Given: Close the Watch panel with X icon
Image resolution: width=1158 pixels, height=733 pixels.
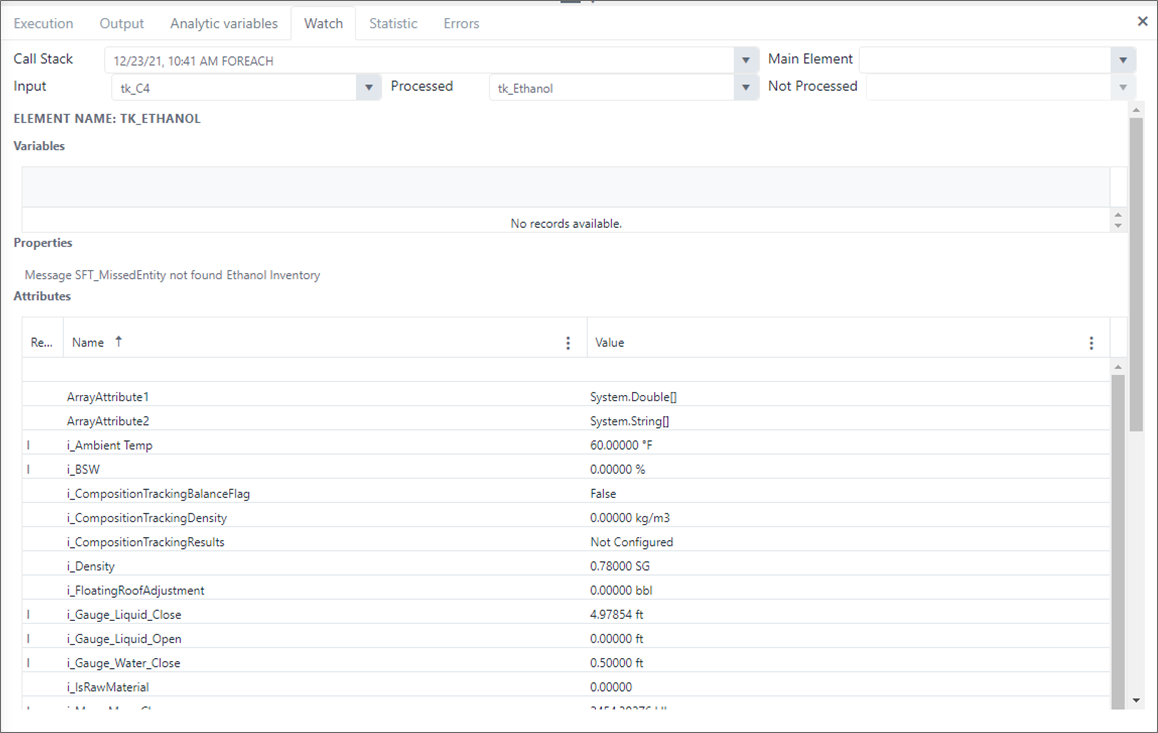Looking at the screenshot, I should coord(1142,21).
